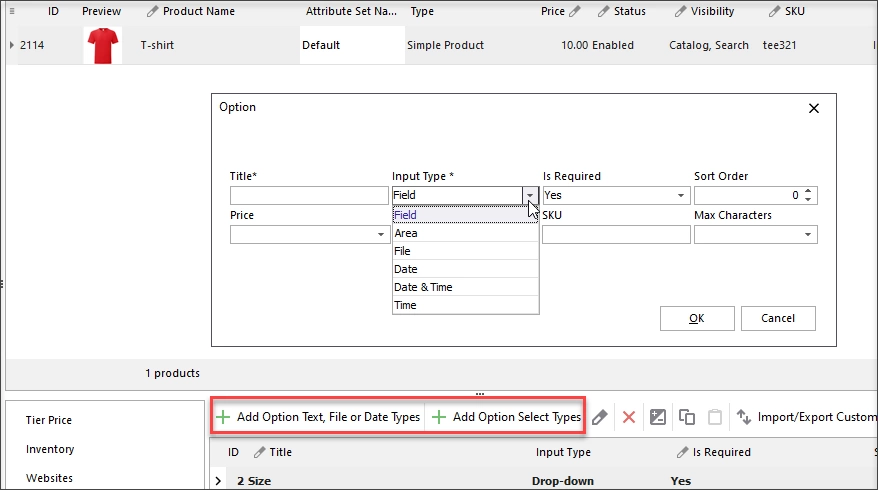
Task: Click the tee321 SKU cell
Action: pos(779,45)
